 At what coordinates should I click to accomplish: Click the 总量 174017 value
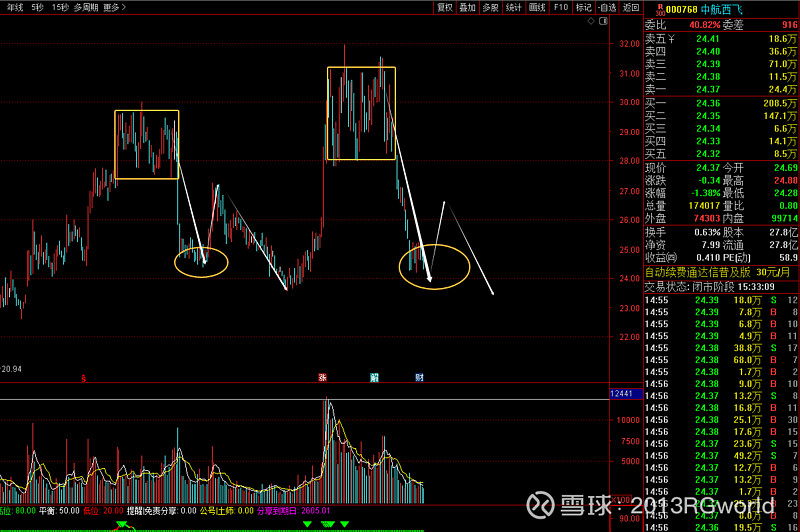pos(704,206)
